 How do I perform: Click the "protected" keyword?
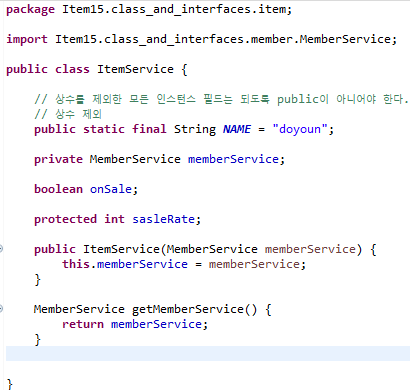pos(65,219)
